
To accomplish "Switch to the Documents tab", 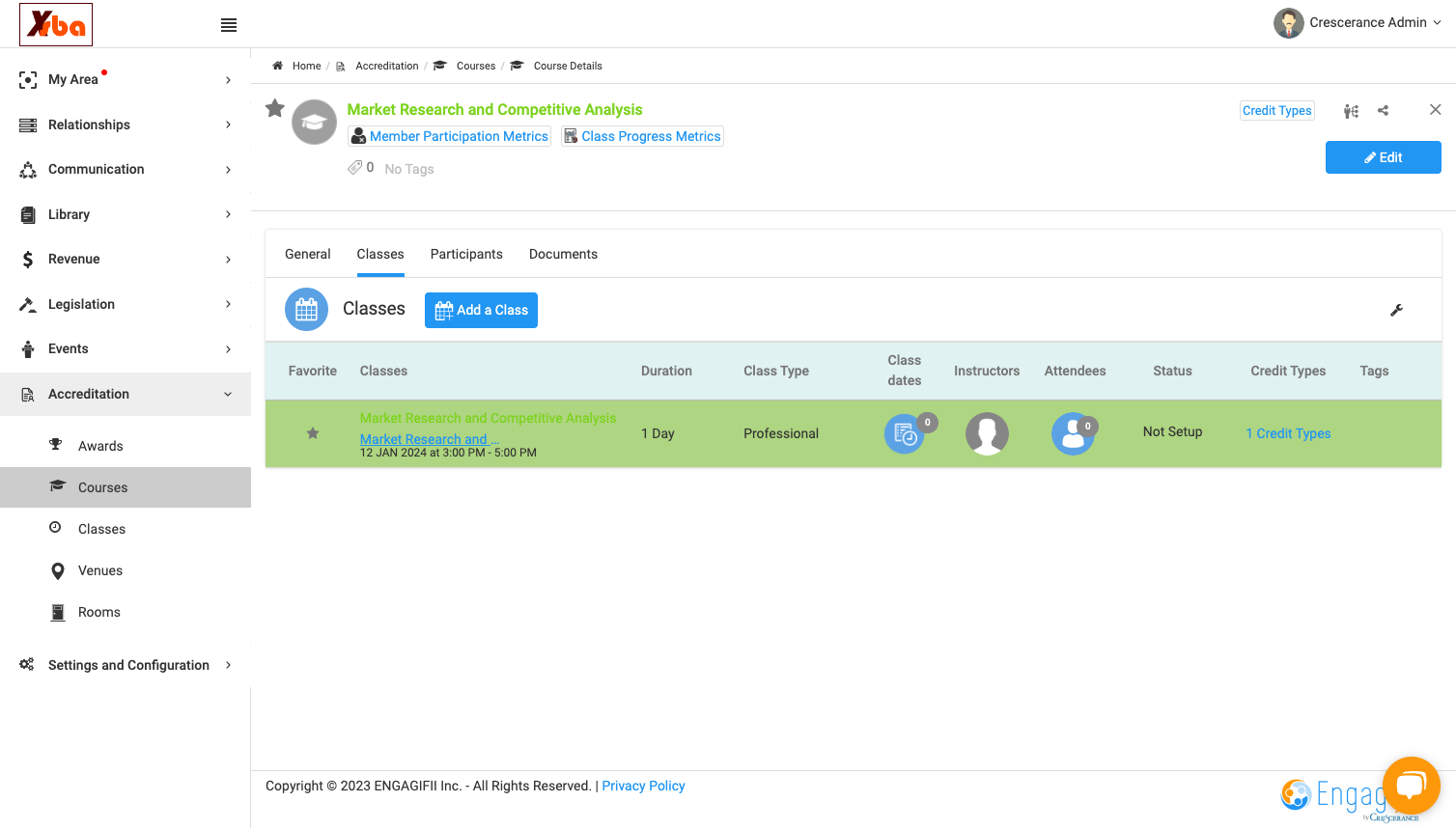I will click(x=563, y=254).
